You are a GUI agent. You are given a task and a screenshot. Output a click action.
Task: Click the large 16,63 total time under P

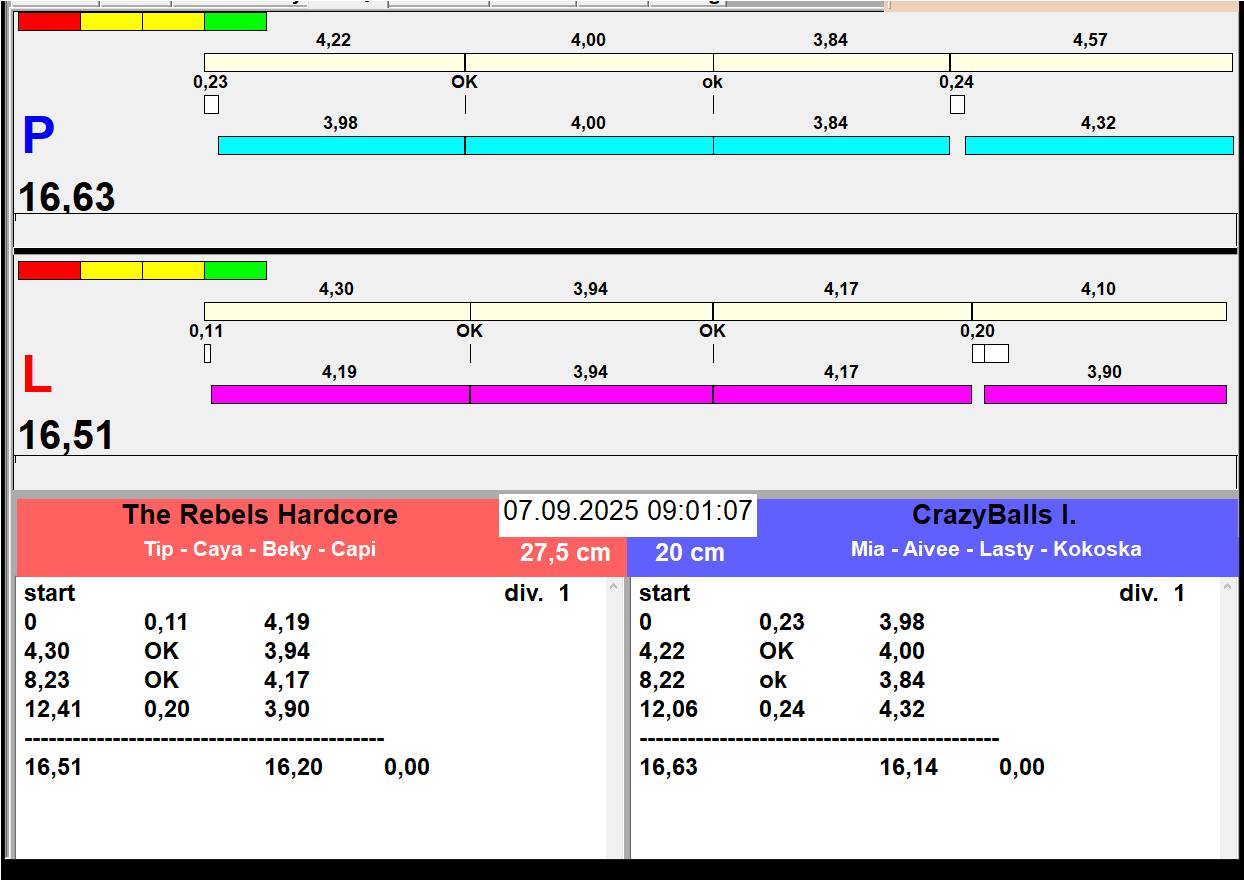(x=67, y=197)
